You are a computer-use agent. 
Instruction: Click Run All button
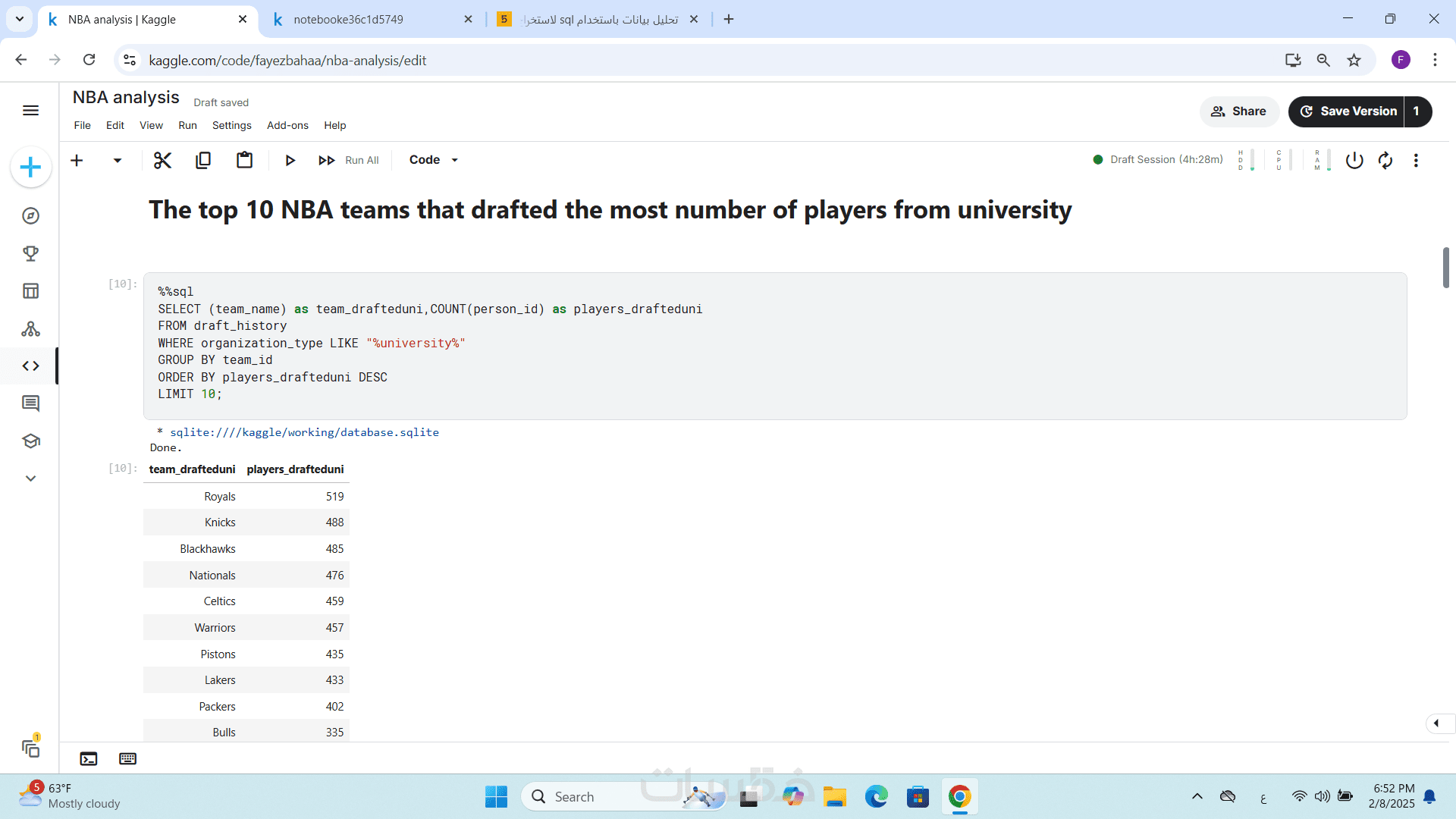coord(349,160)
